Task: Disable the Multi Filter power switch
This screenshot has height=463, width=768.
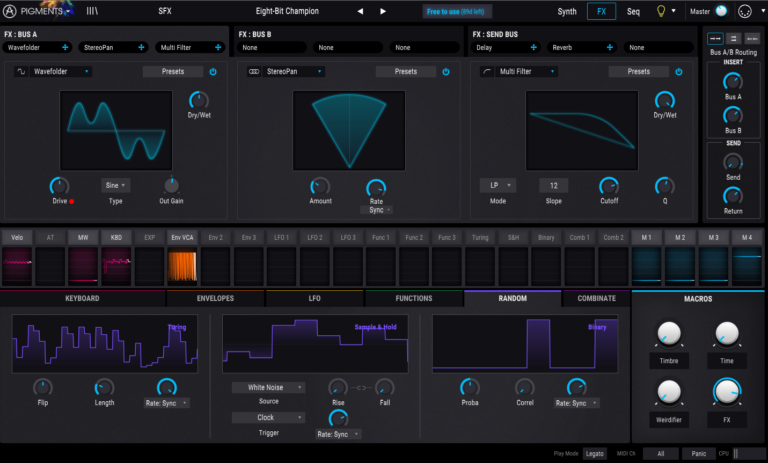Action: [x=679, y=72]
